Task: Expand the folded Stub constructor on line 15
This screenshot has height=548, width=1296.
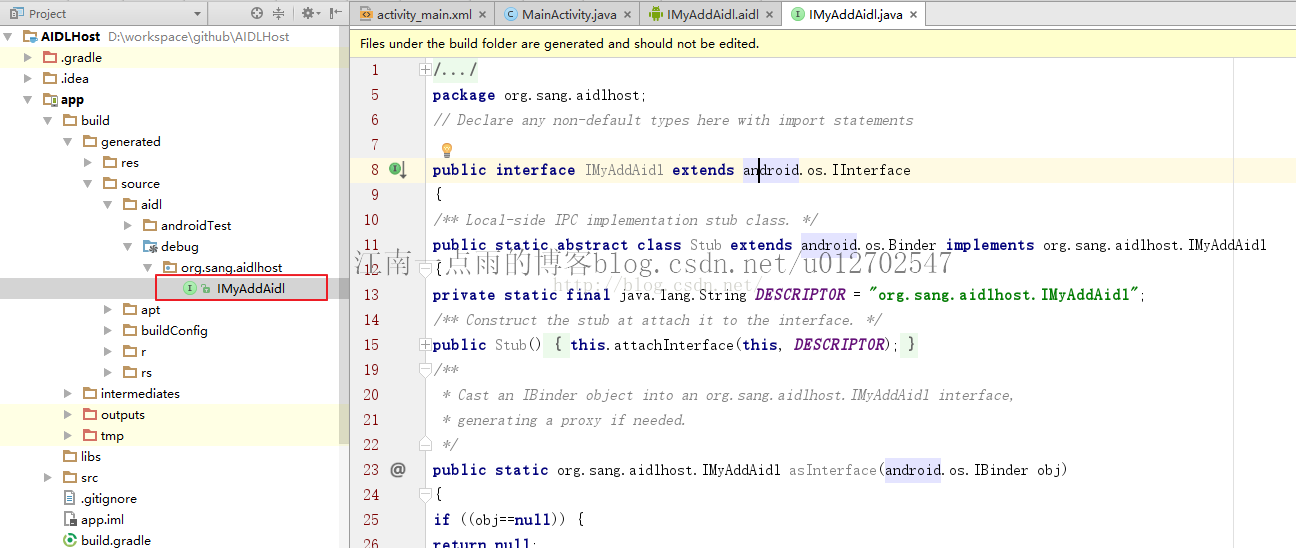Action: 425,345
